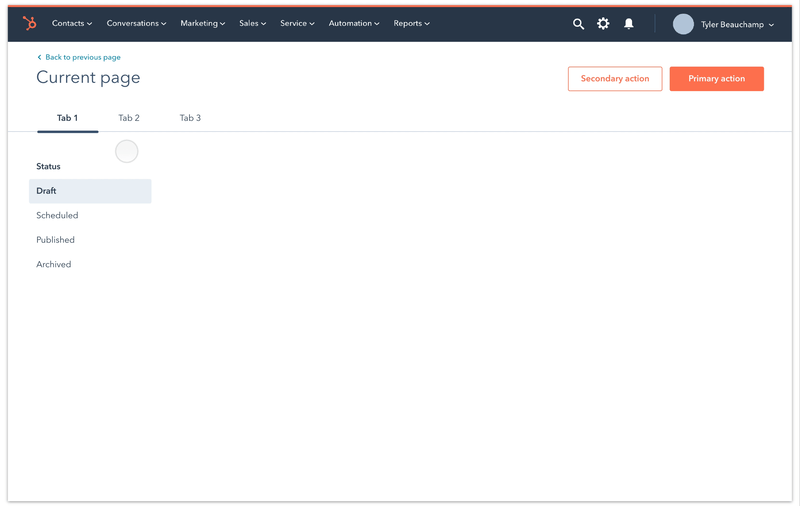
Task: Select the Draft status filter
Action: click(x=90, y=191)
